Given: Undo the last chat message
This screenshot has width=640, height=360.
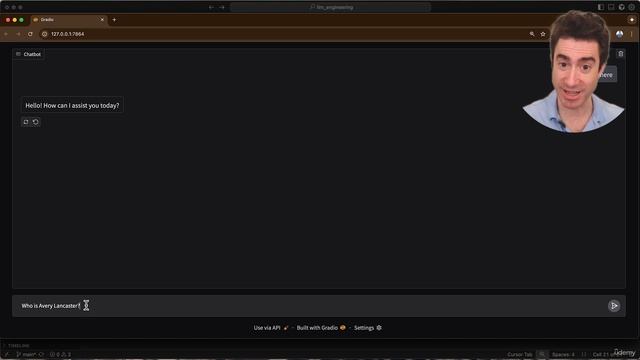Looking at the screenshot, I should coord(36,122).
